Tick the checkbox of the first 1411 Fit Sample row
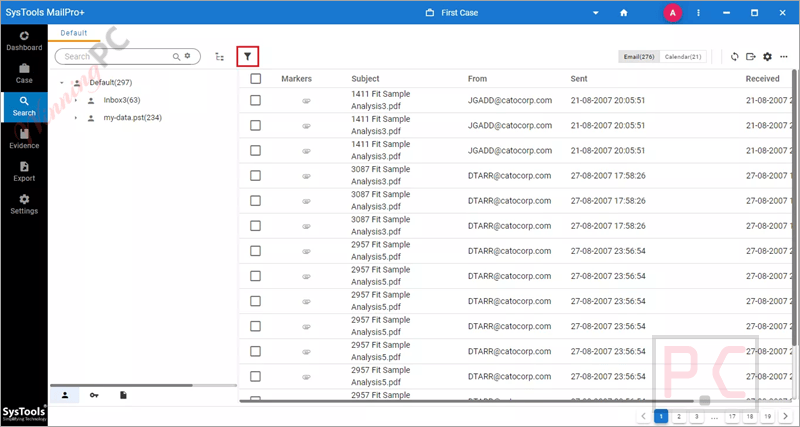800x427 pixels. (x=256, y=101)
